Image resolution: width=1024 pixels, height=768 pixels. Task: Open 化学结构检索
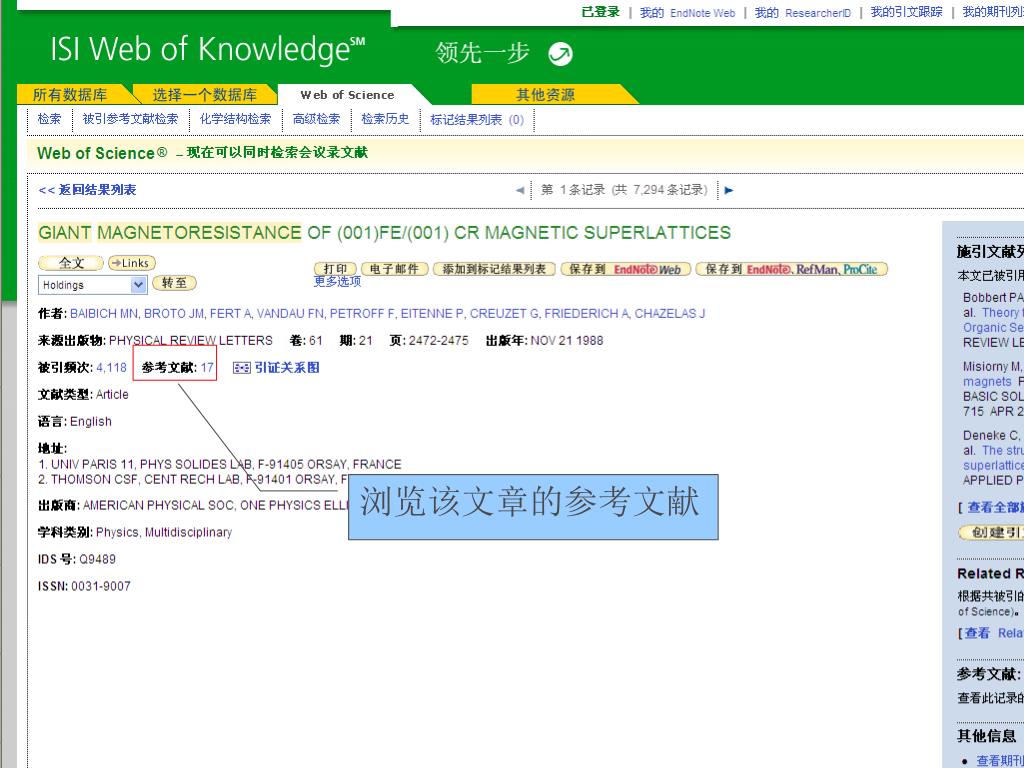click(x=235, y=119)
